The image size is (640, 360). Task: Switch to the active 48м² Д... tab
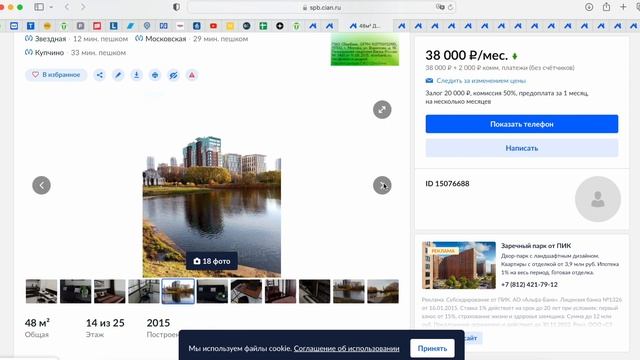365,26
